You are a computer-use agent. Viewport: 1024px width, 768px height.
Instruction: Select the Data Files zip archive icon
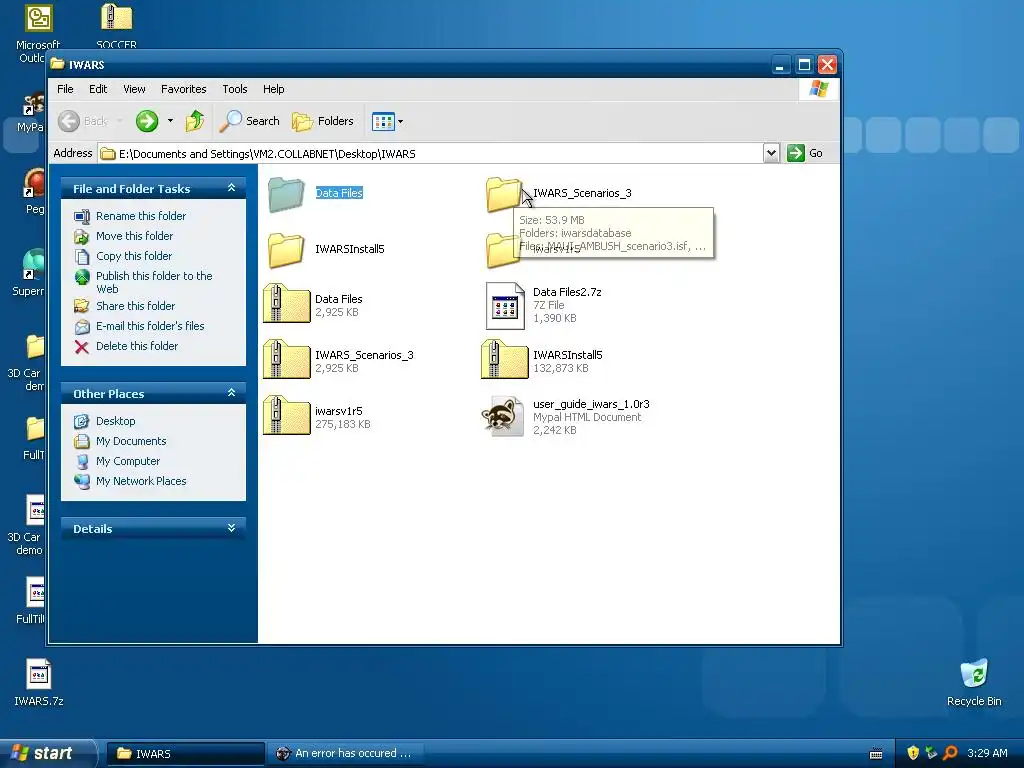coord(286,303)
